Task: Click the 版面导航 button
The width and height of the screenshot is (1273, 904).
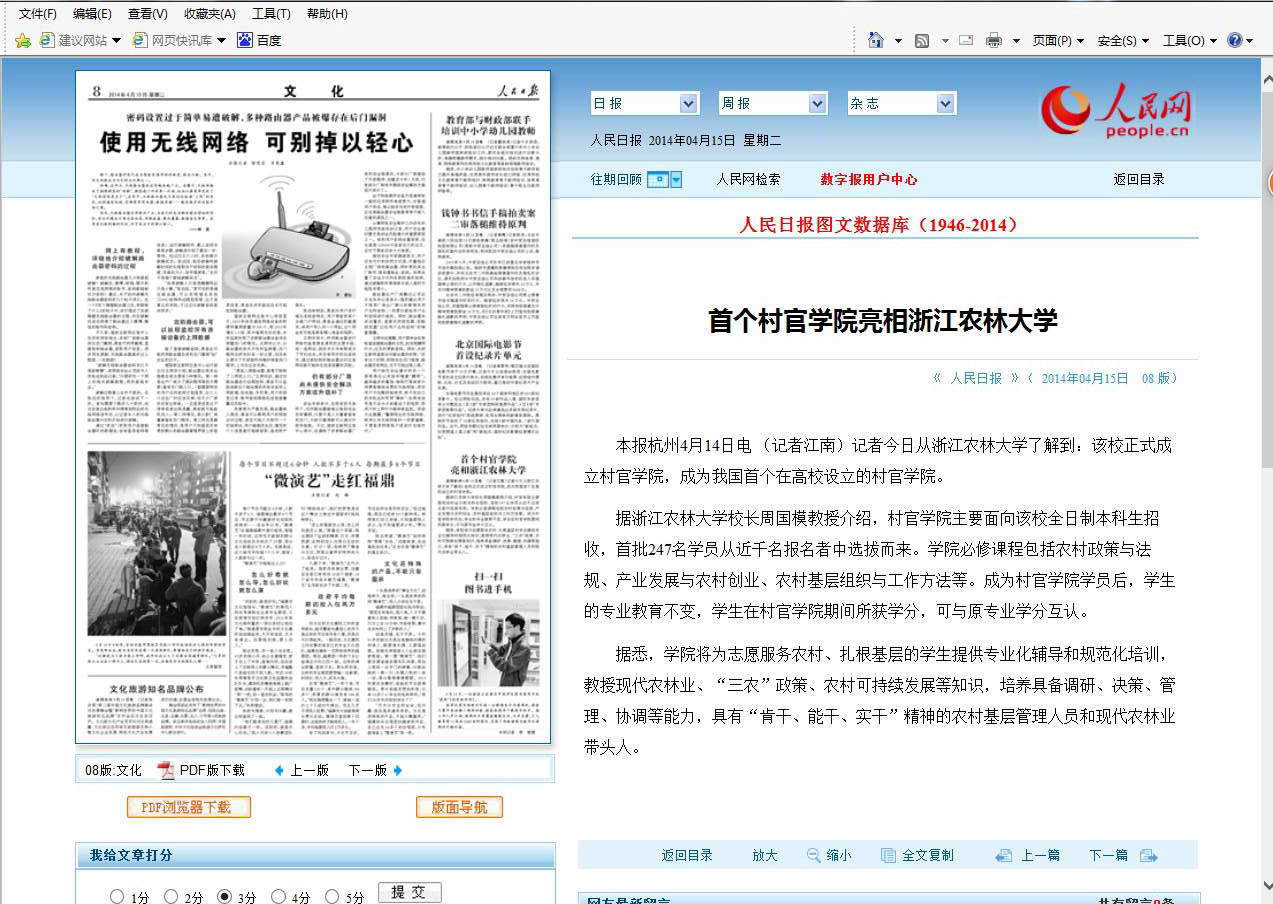Action: point(459,807)
